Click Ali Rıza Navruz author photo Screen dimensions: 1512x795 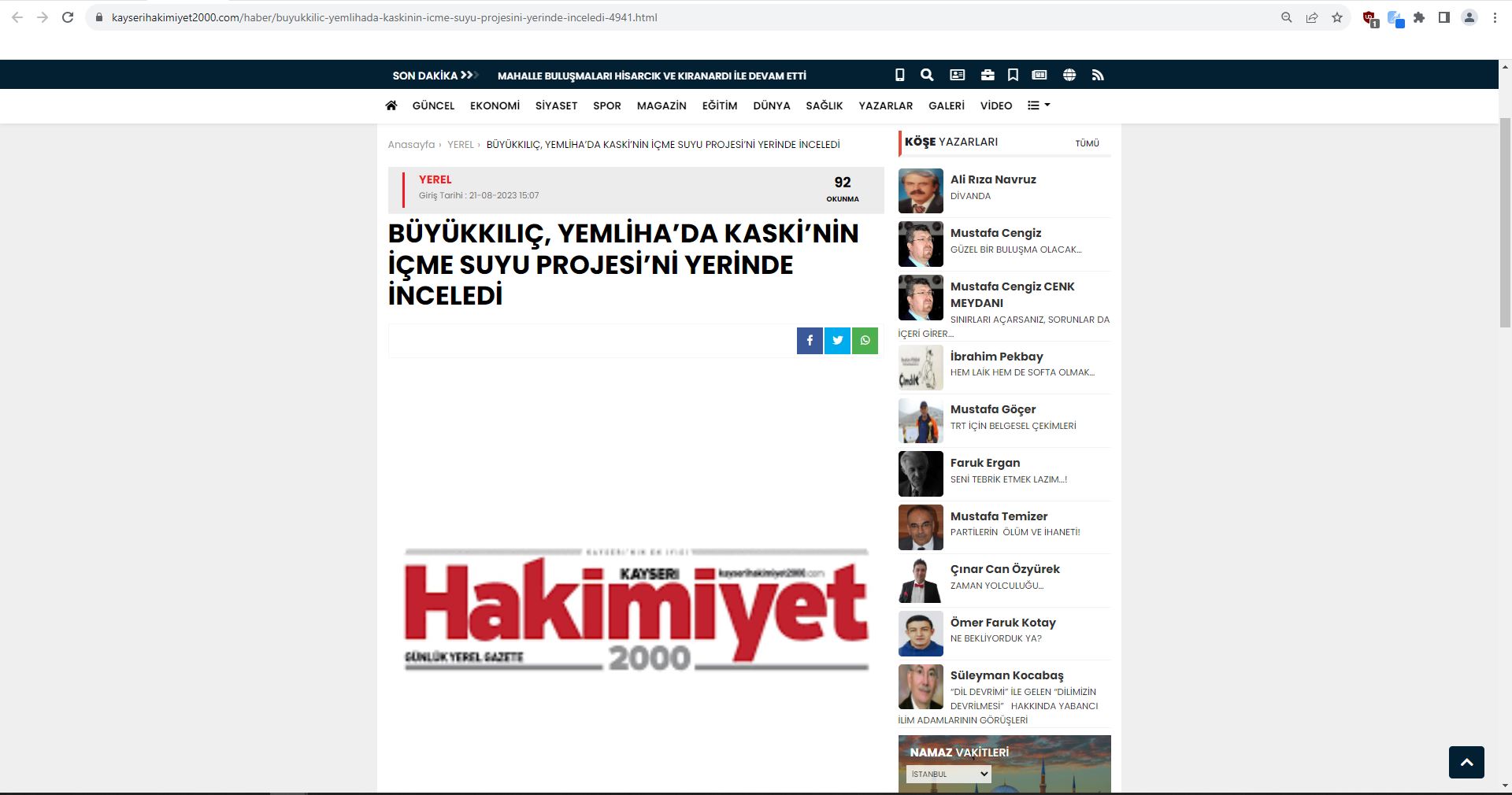921,190
